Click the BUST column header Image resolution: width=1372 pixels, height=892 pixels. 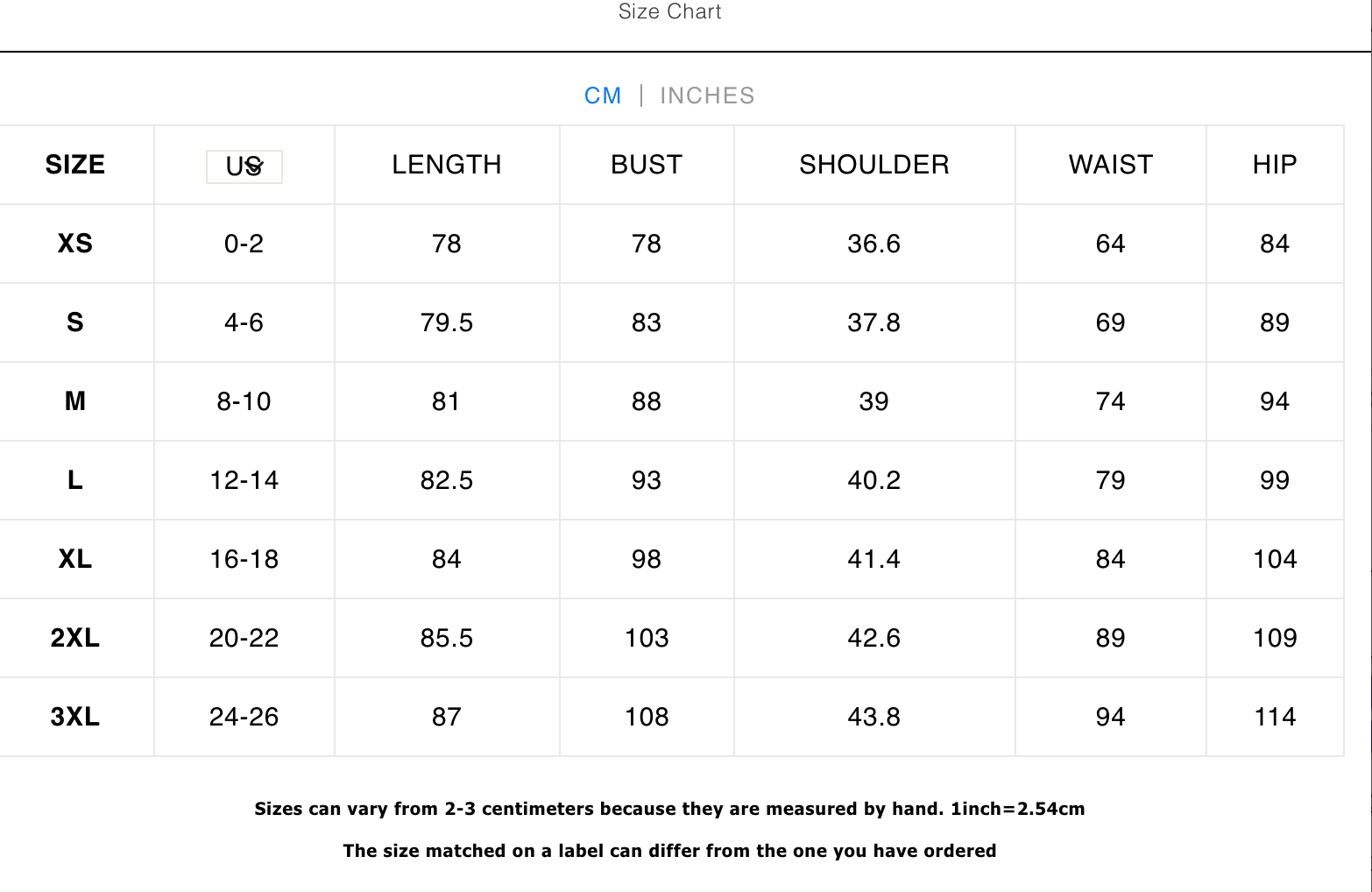click(647, 165)
